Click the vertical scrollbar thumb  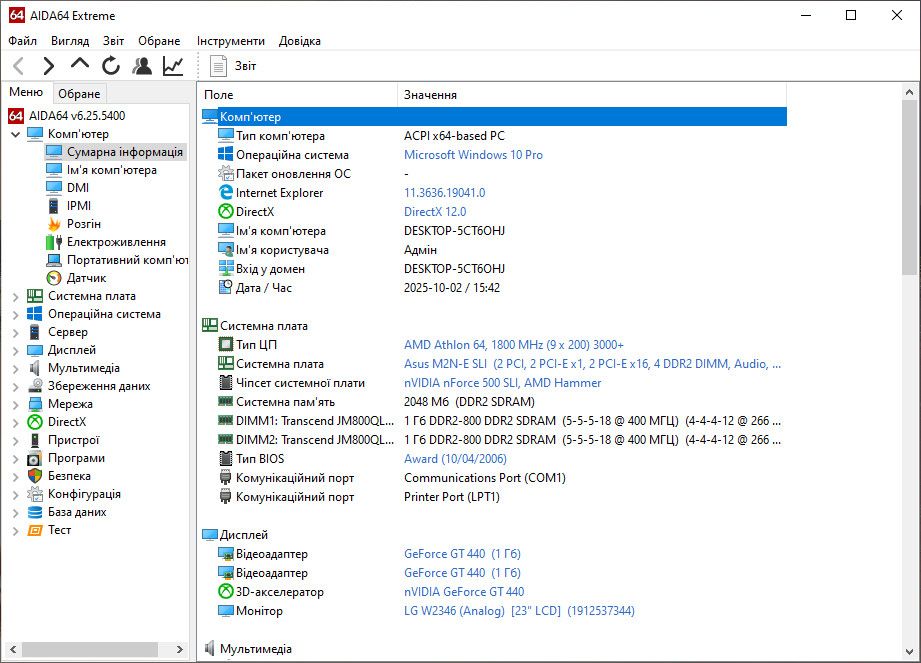pos(910,187)
